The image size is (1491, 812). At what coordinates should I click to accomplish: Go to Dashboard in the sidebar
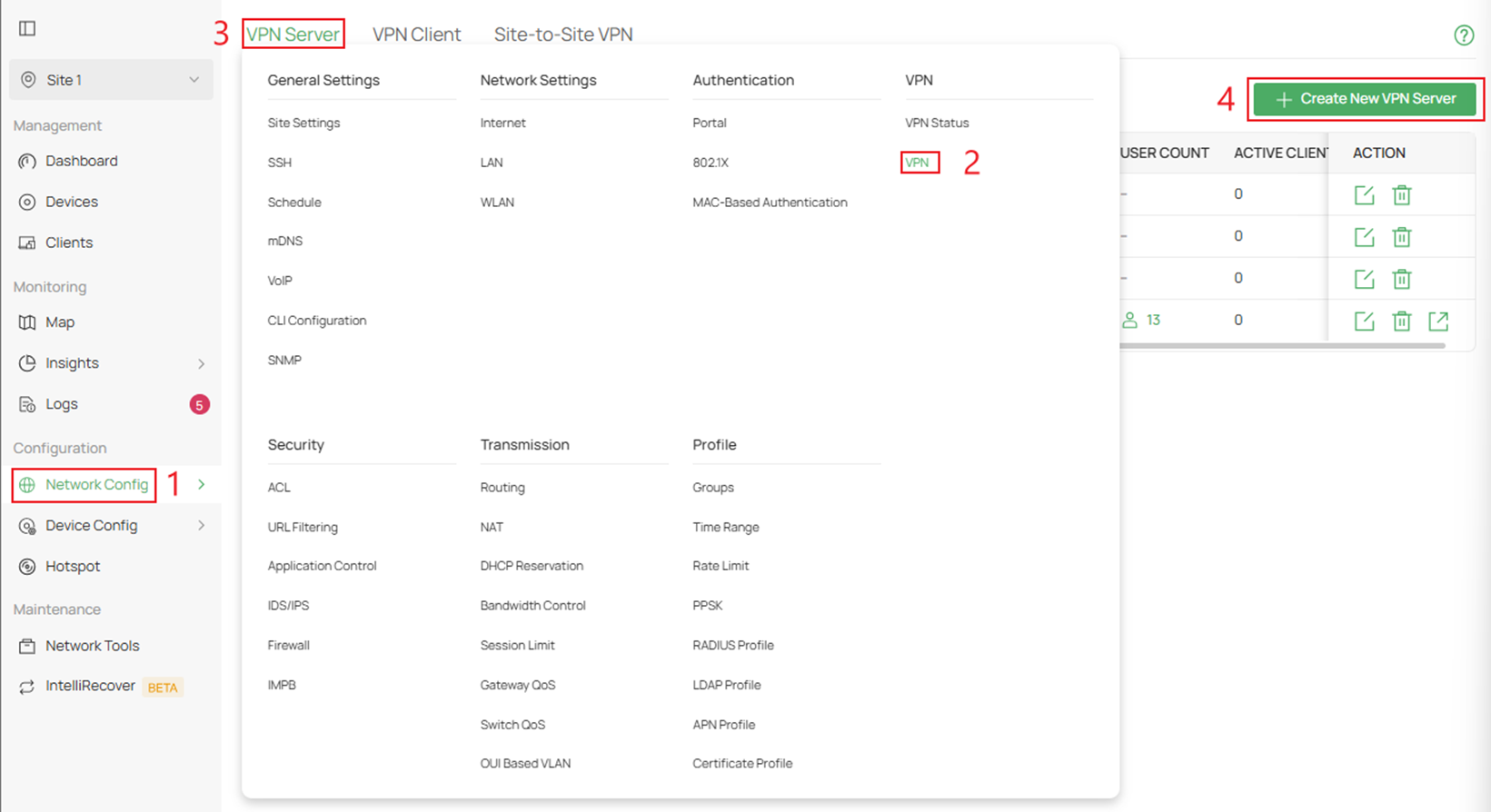[82, 162]
